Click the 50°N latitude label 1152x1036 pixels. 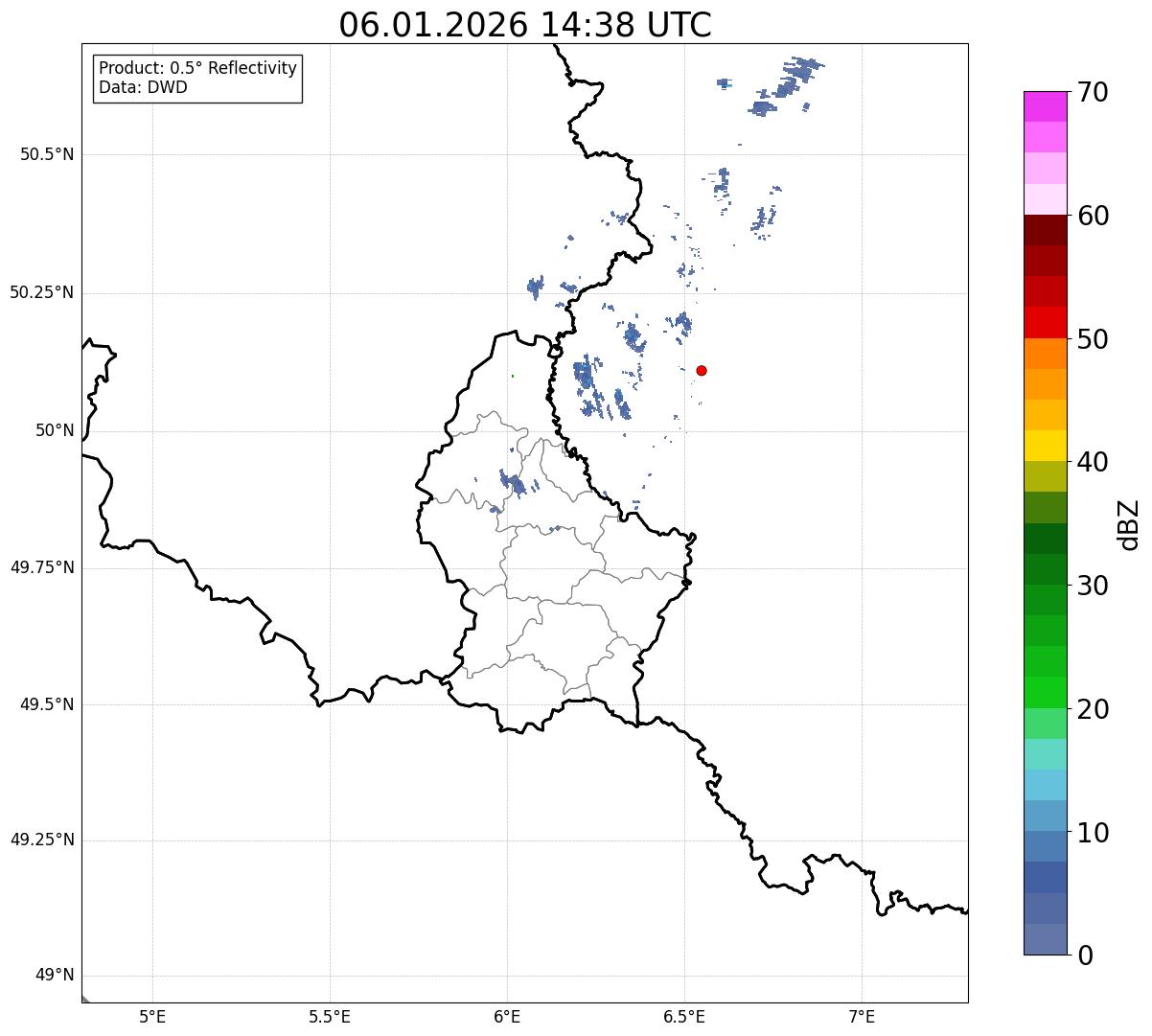click(55, 430)
